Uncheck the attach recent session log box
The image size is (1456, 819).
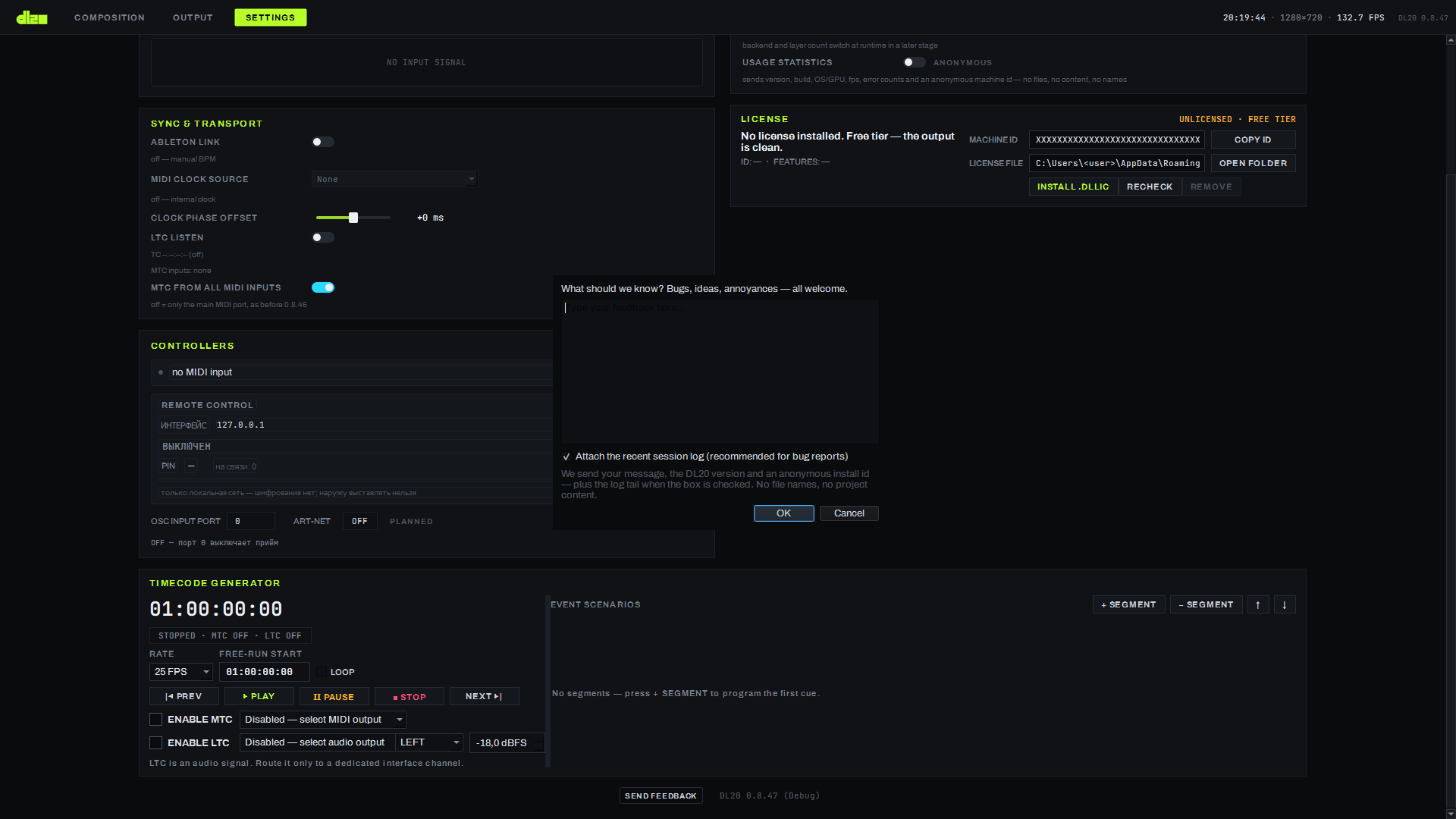(x=566, y=457)
